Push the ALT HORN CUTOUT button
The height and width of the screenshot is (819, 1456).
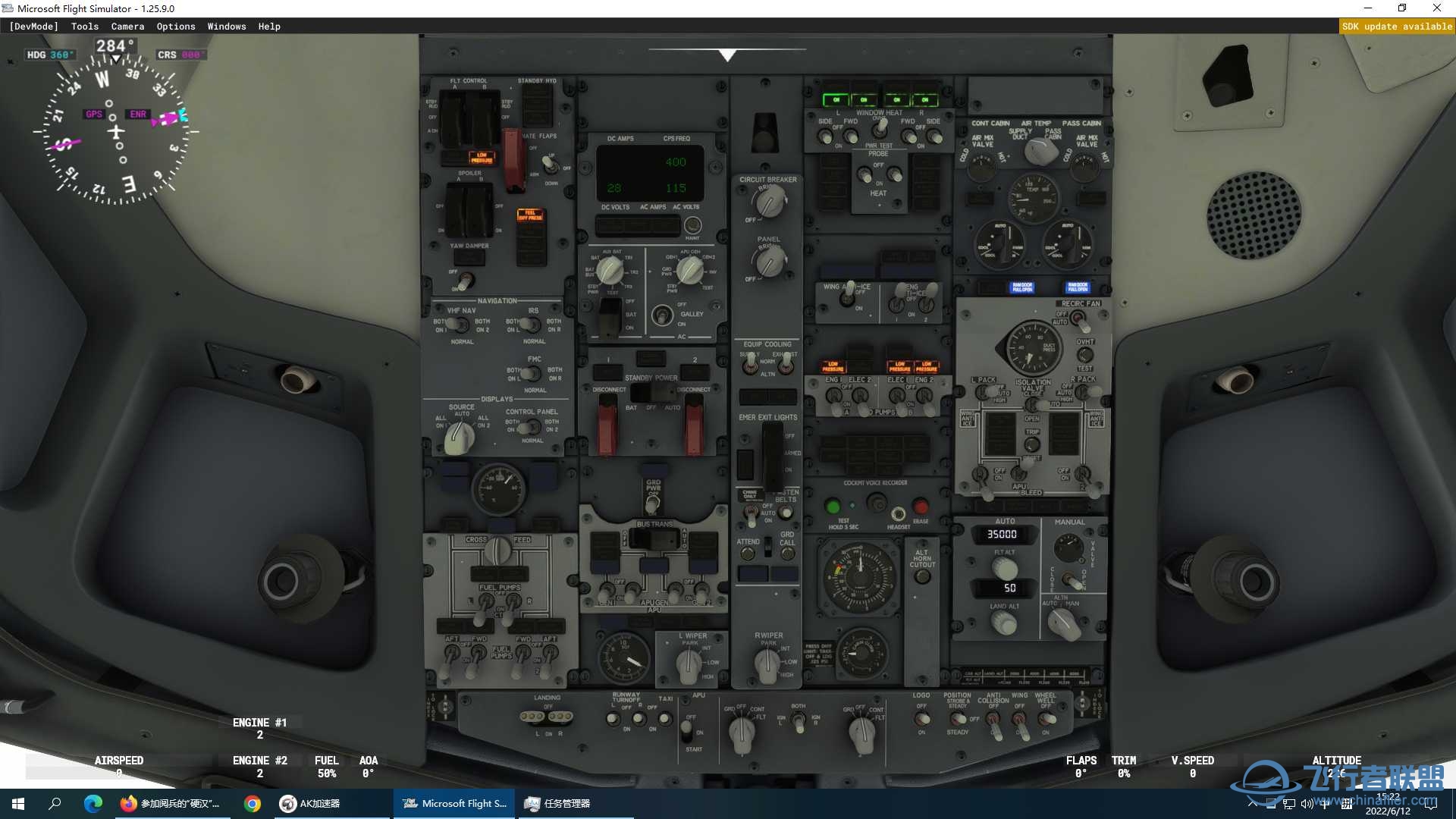(x=922, y=576)
